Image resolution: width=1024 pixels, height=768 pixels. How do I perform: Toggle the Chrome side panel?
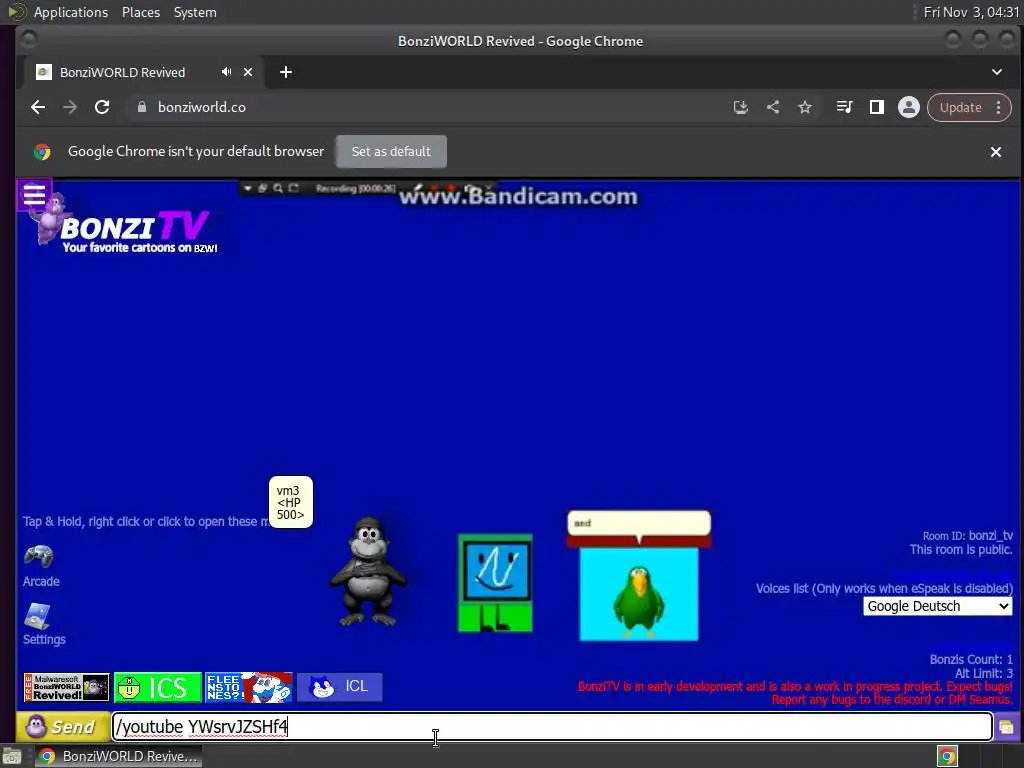[876, 107]
